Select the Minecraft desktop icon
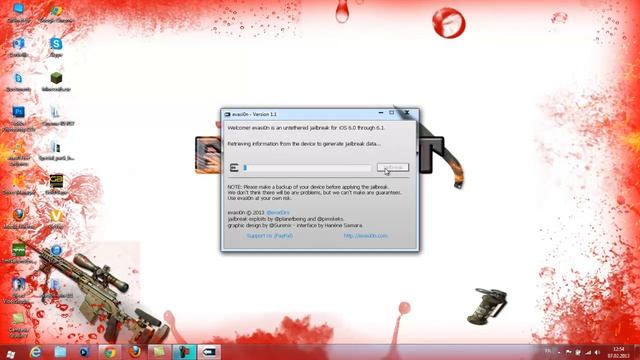640x360 pixels. (x=56, y=81)
